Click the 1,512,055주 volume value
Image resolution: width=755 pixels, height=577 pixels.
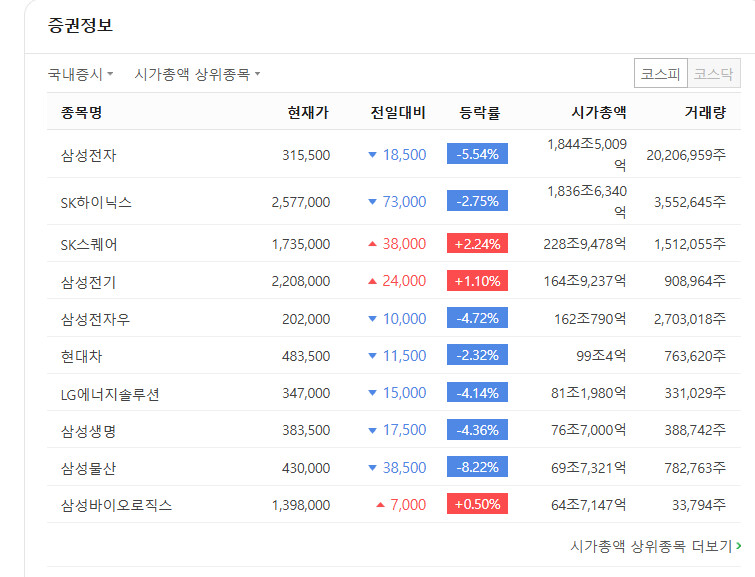pyautogui.click(x=690, y=244)
